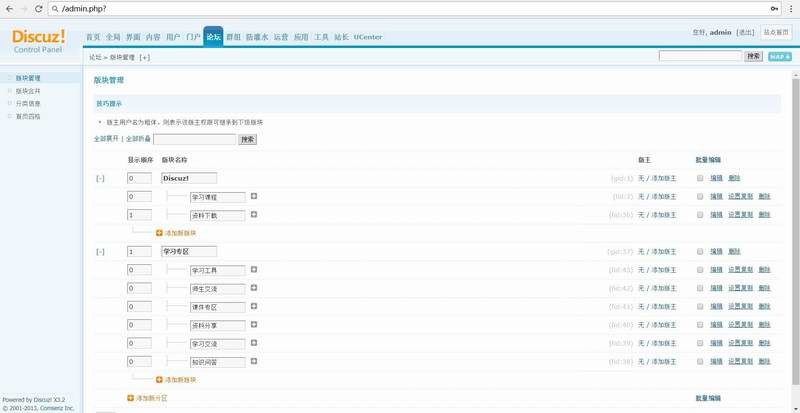Click 设置复制 link for the 资料下载 row
Screen dimensions: 800x413
pyautogui.click(x=740, y=215)
